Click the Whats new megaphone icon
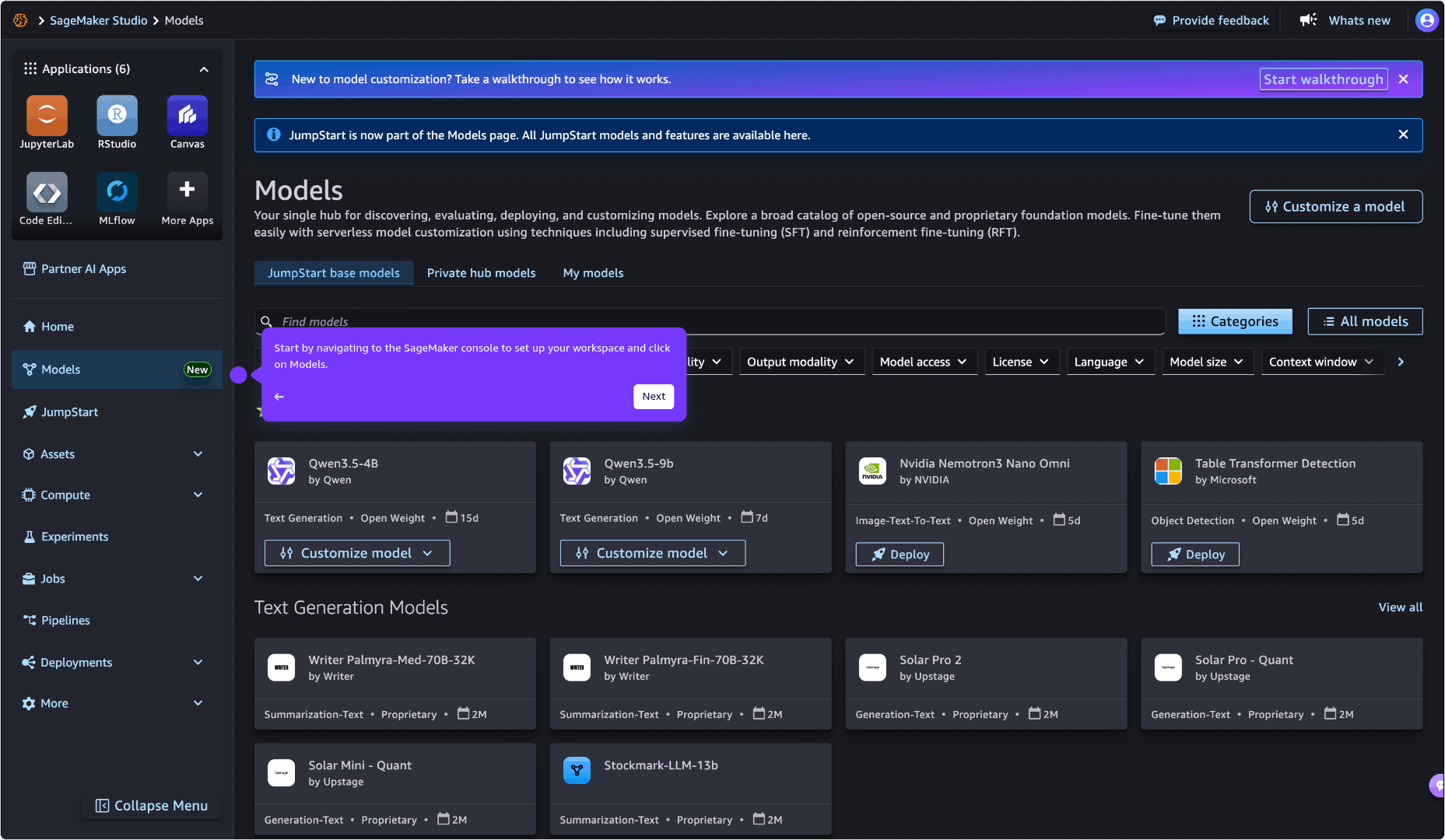The height and width of the screenshot is (840, 1445). (1308, 20)
